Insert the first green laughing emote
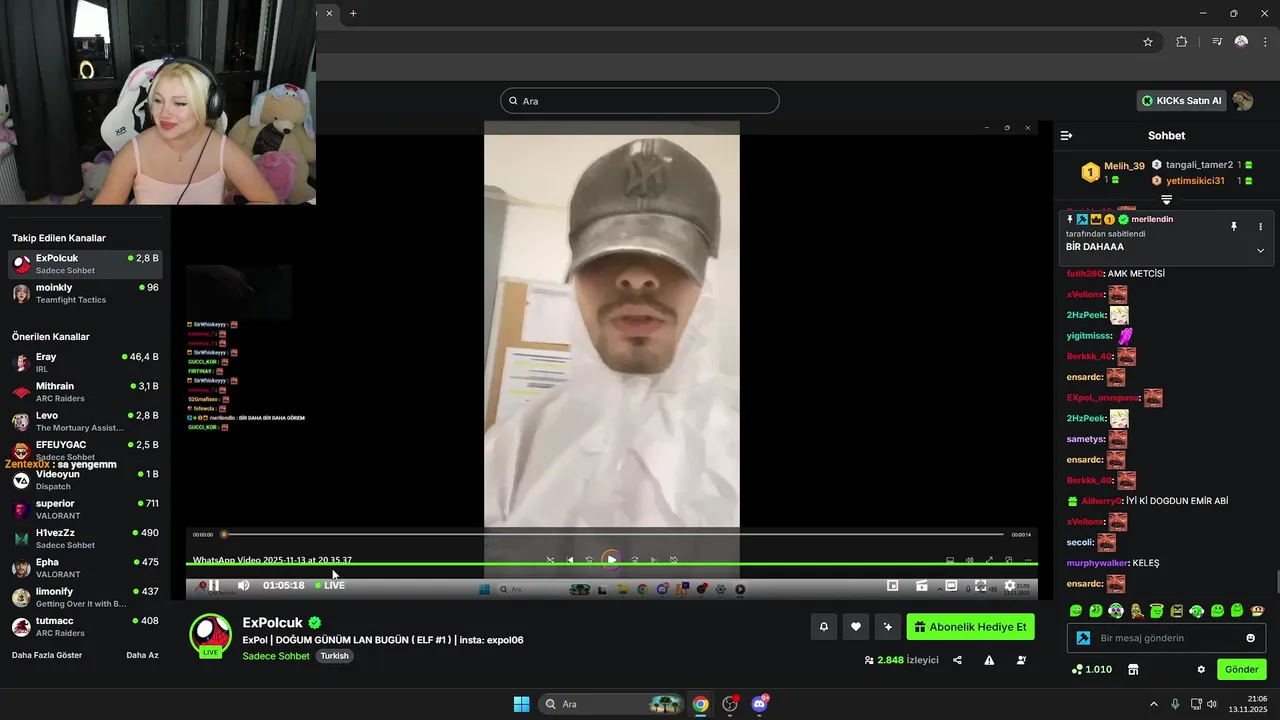The height and width of the screenshot is (720, 1280). pyautogui.click(x=1076, y=610)
